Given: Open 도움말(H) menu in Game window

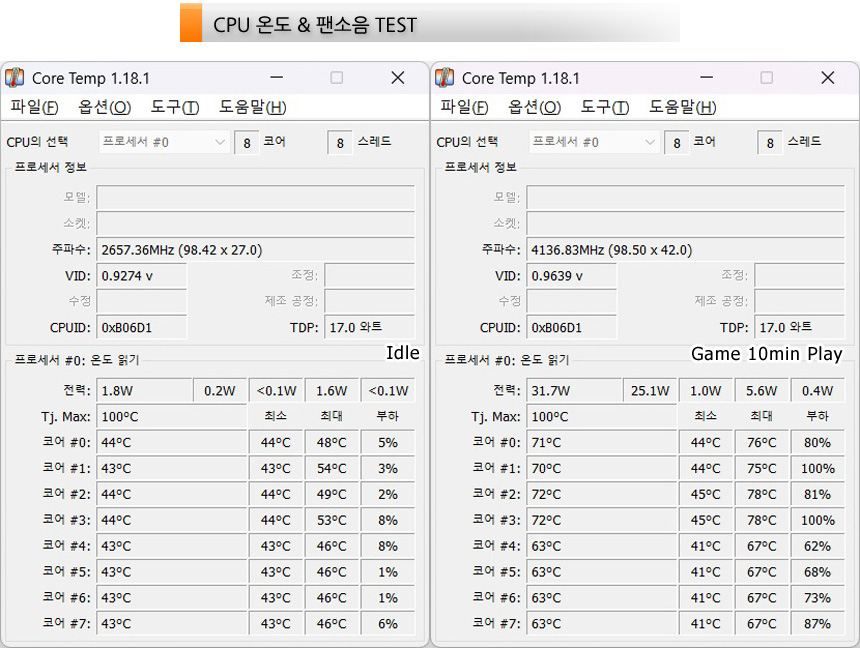Looking at the screenshot, I should click(x=683, y=107).
